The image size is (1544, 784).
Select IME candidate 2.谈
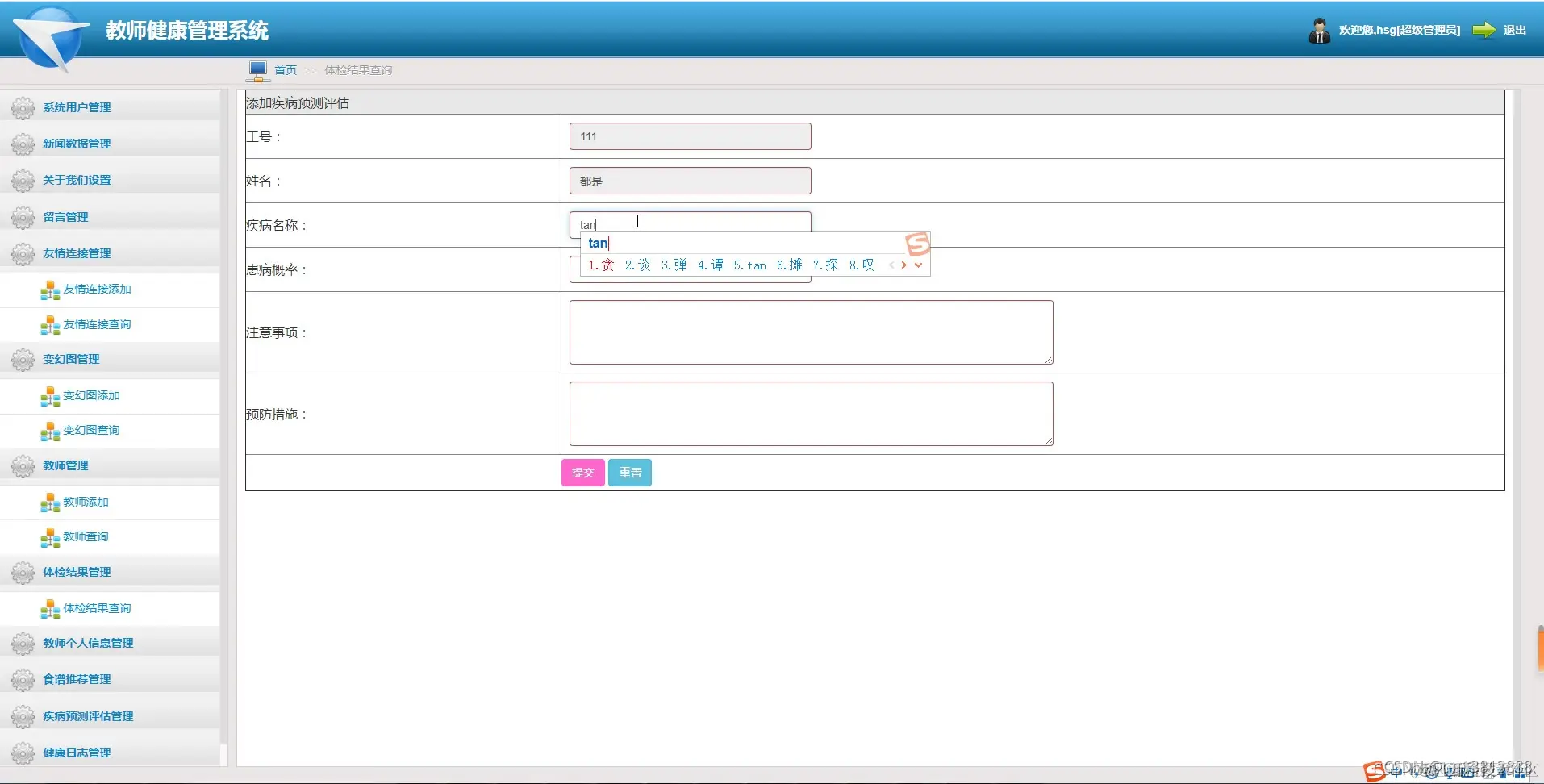point(637,265)
